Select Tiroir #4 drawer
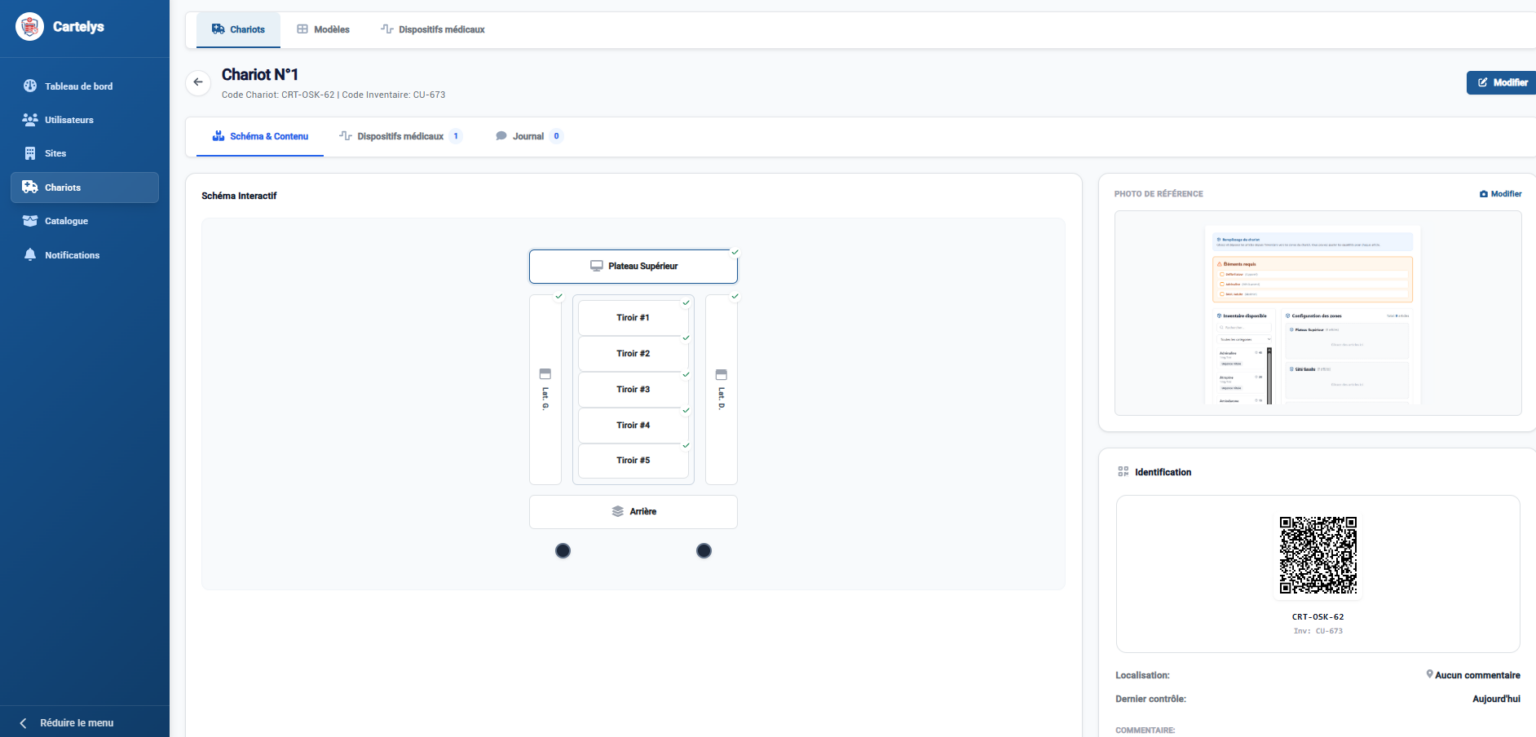This screenshot has width=1536, height=737. [x=633, y=426]
